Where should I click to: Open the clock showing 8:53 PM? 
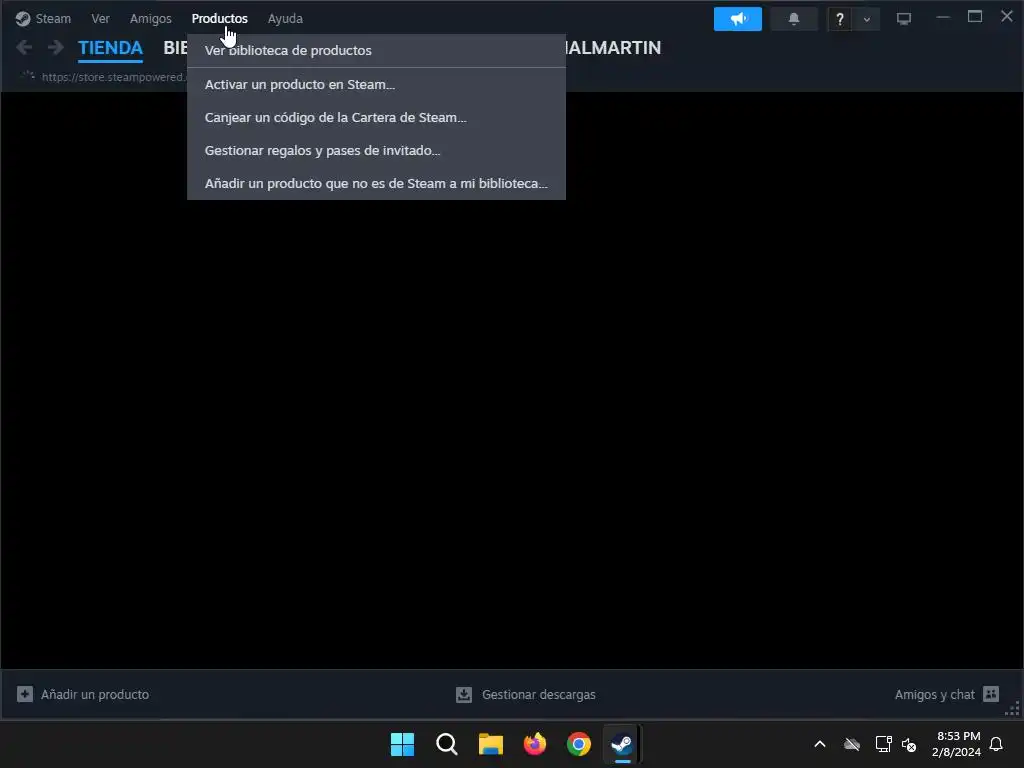[x=957, y=744]
